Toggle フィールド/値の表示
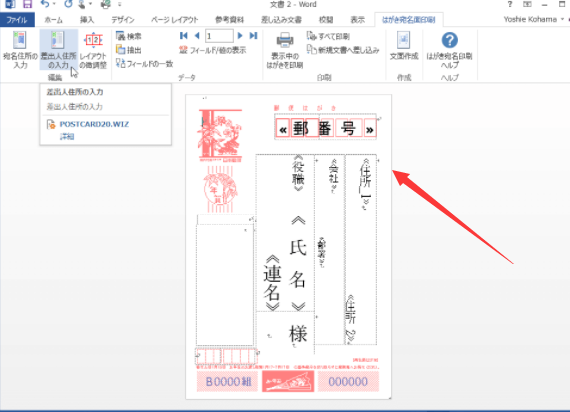Image resolution: width=570 pixels, height=412 pixels. coord(213,50)
